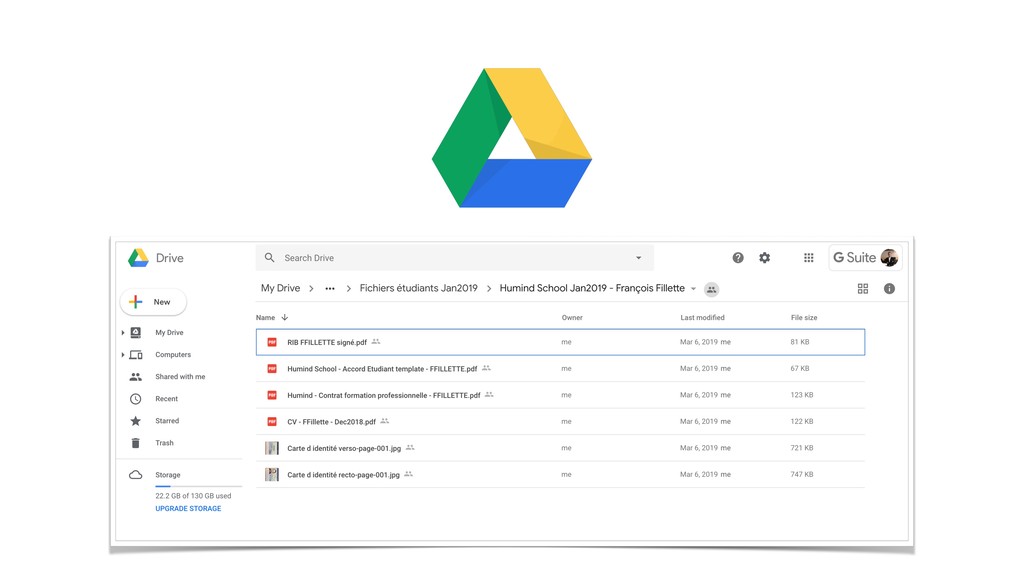The height and width of the screenshot is (576, 1024).
Task: Go to My Drive breadcrumb
Action: click(x=280, y=288)
